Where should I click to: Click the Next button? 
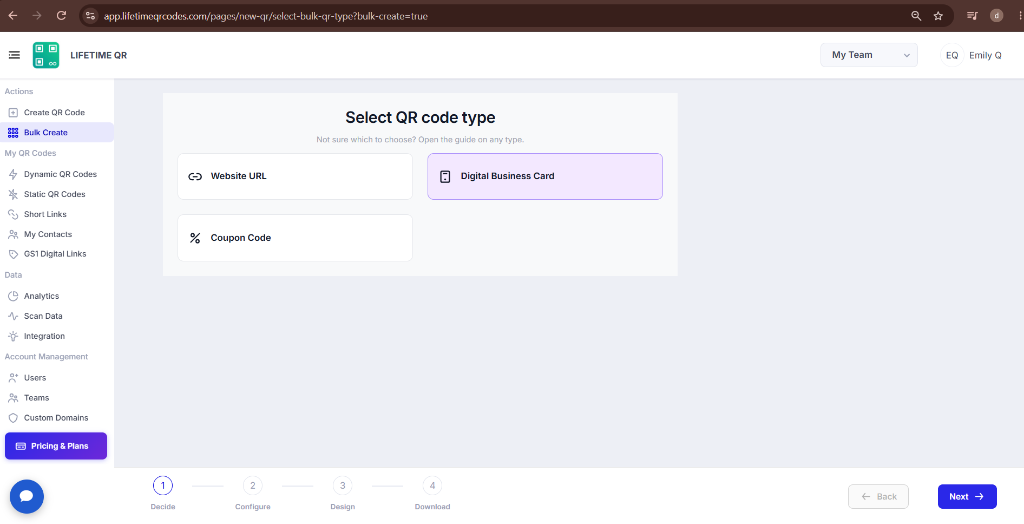[967, 497]
